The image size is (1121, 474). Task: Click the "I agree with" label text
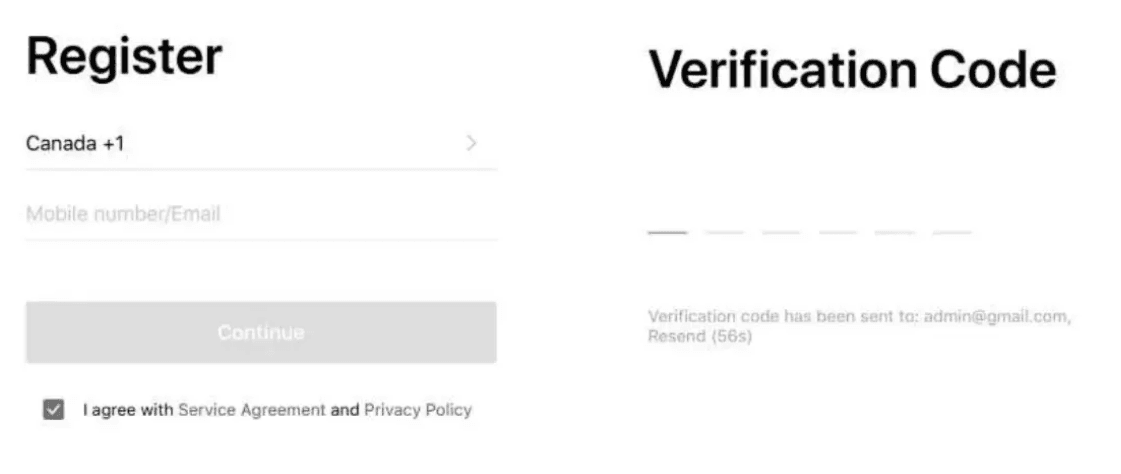click(128, 410)
